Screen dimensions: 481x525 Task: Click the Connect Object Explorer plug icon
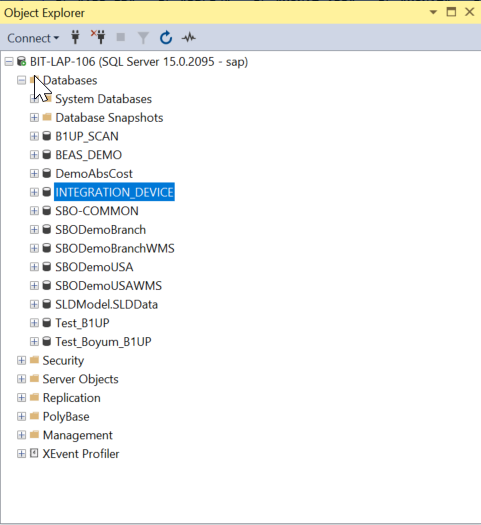pos(75,37)
